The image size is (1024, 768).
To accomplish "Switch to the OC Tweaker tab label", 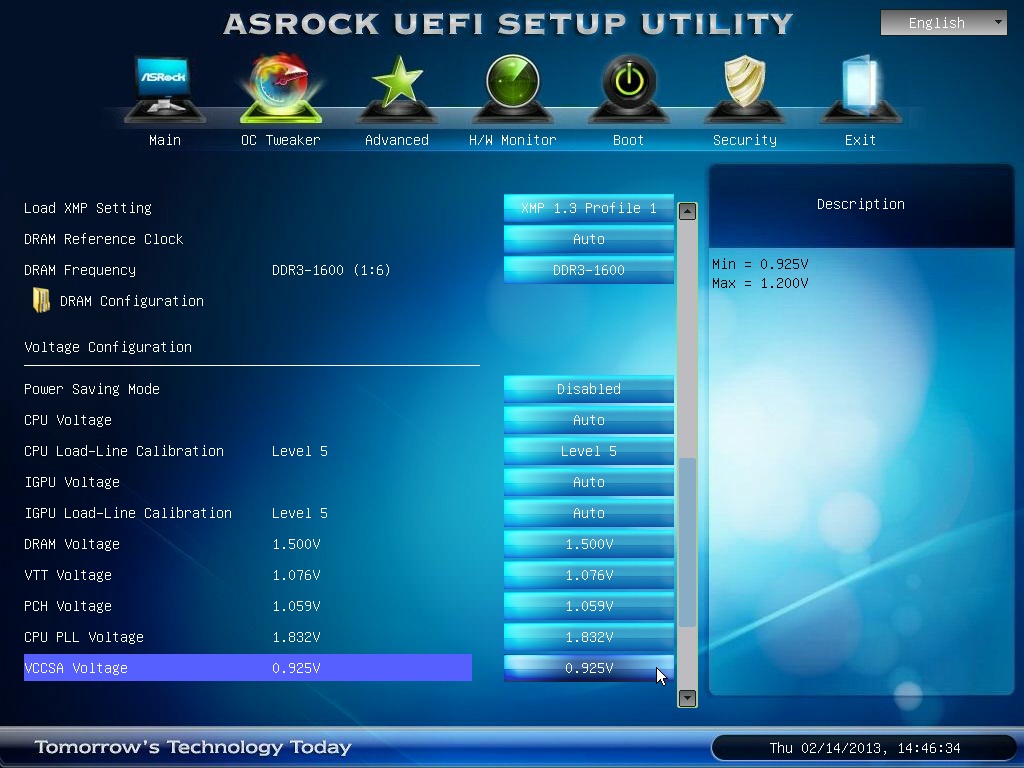I will (281, 140).
